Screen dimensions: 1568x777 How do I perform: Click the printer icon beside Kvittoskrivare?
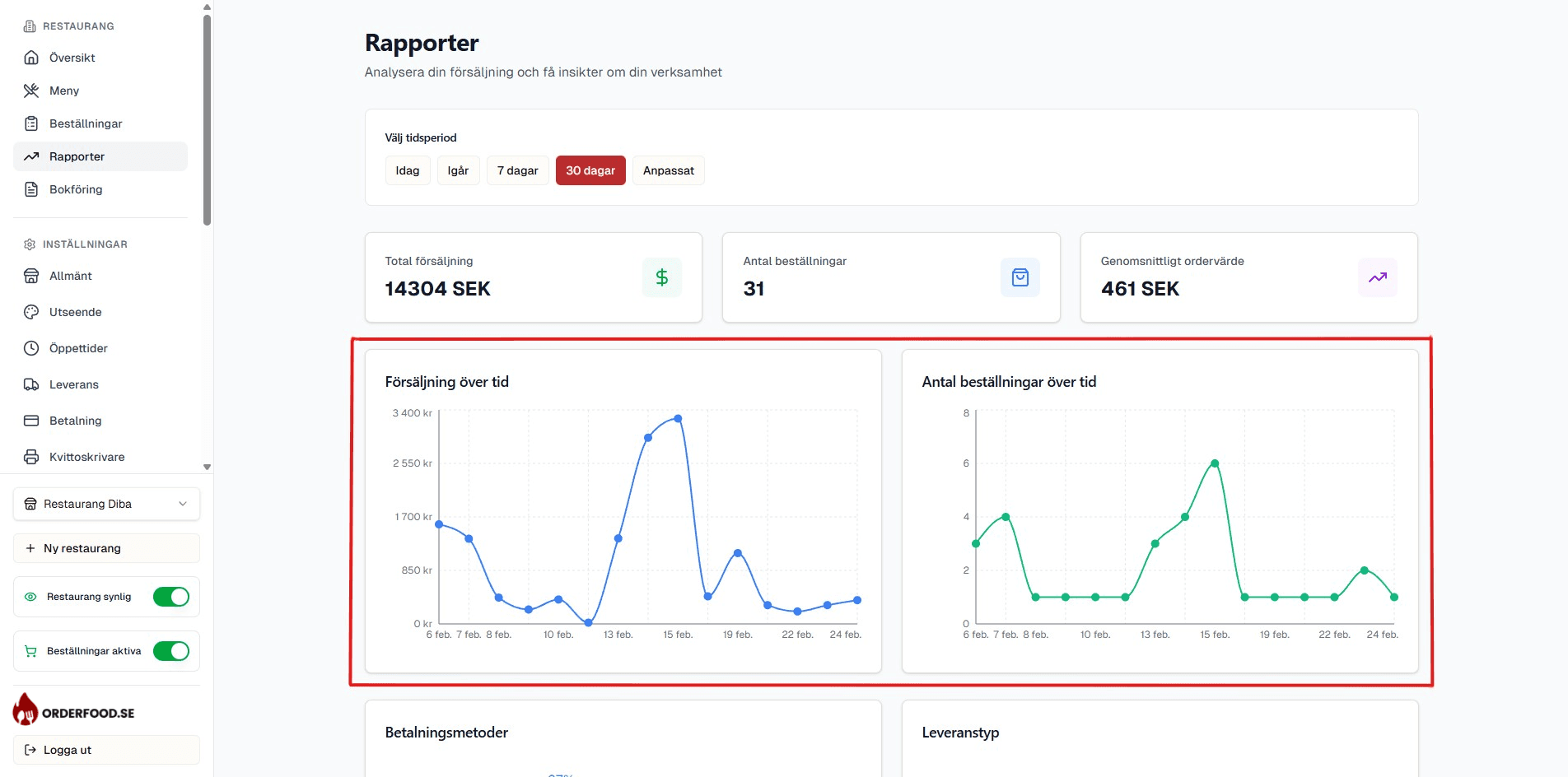31,457
